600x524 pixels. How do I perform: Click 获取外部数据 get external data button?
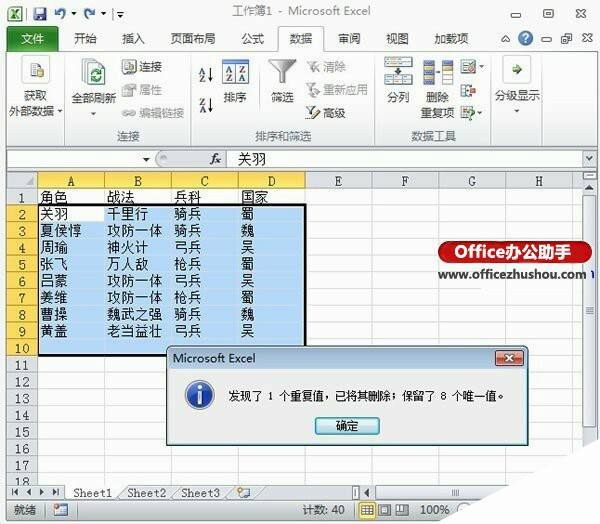coord(35,87)
